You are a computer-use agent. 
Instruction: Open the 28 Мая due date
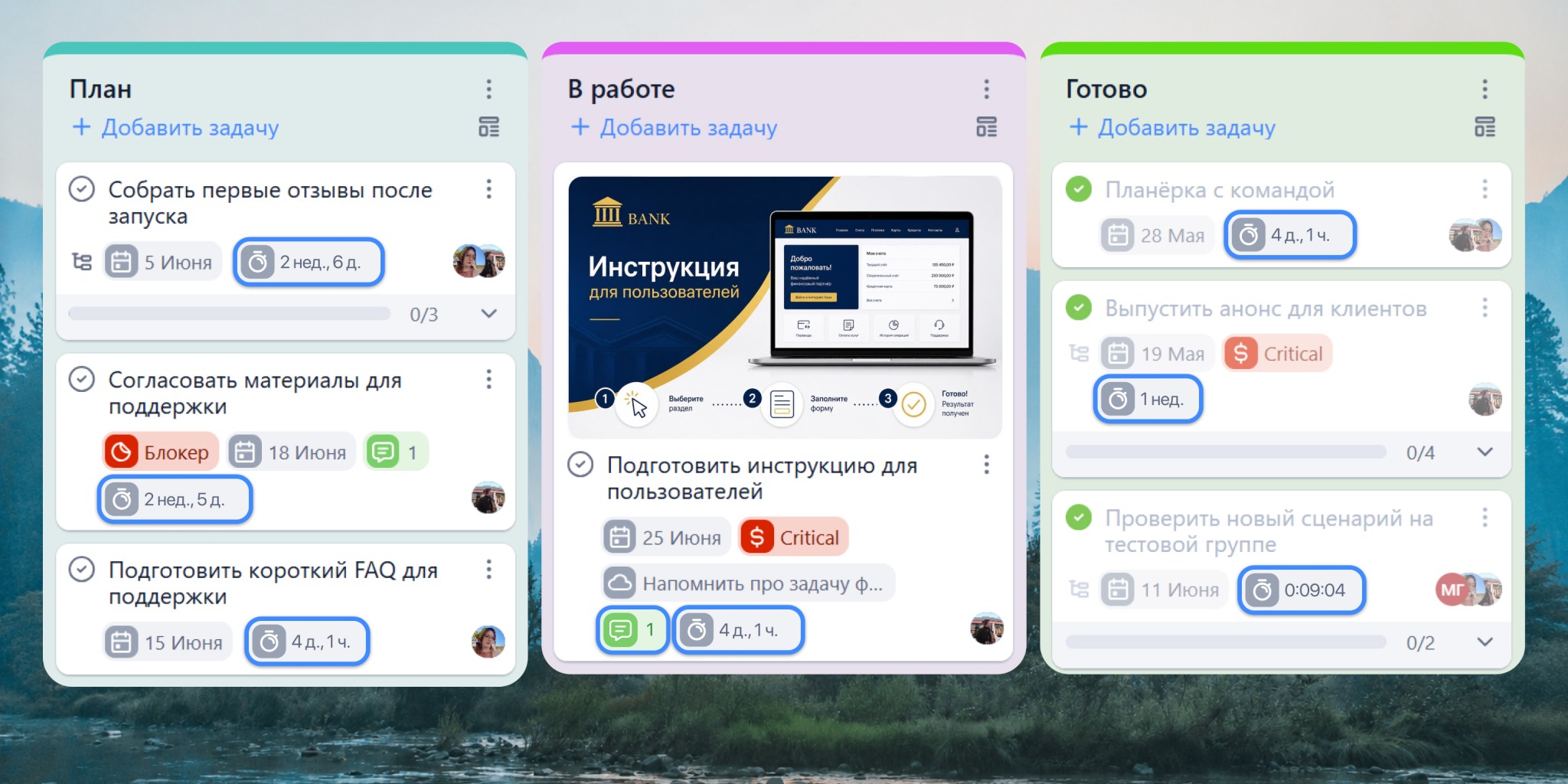tap(1157, 235)
